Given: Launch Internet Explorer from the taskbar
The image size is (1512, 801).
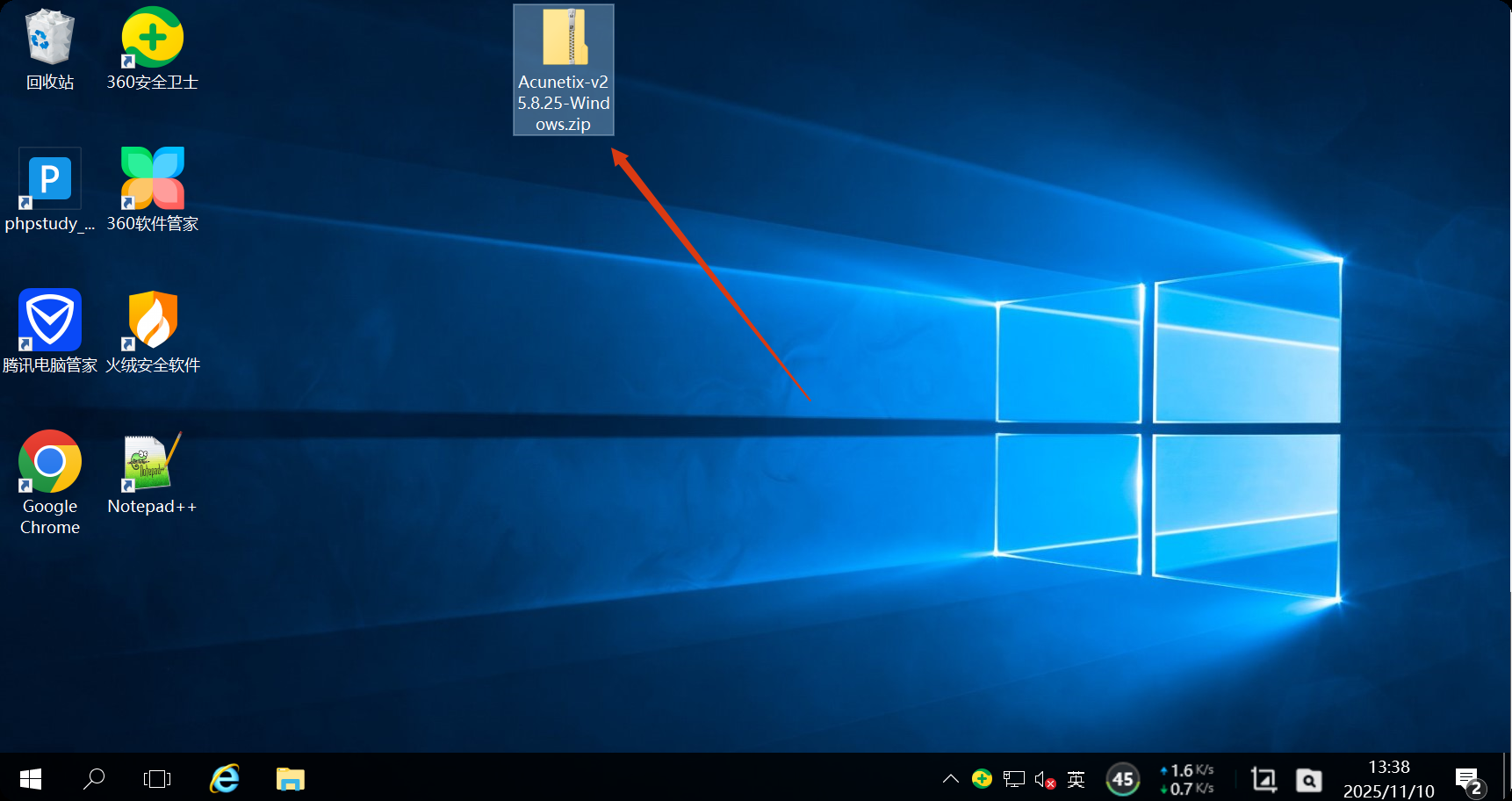Looking at the screenshot, I should (x=225, y=779).
